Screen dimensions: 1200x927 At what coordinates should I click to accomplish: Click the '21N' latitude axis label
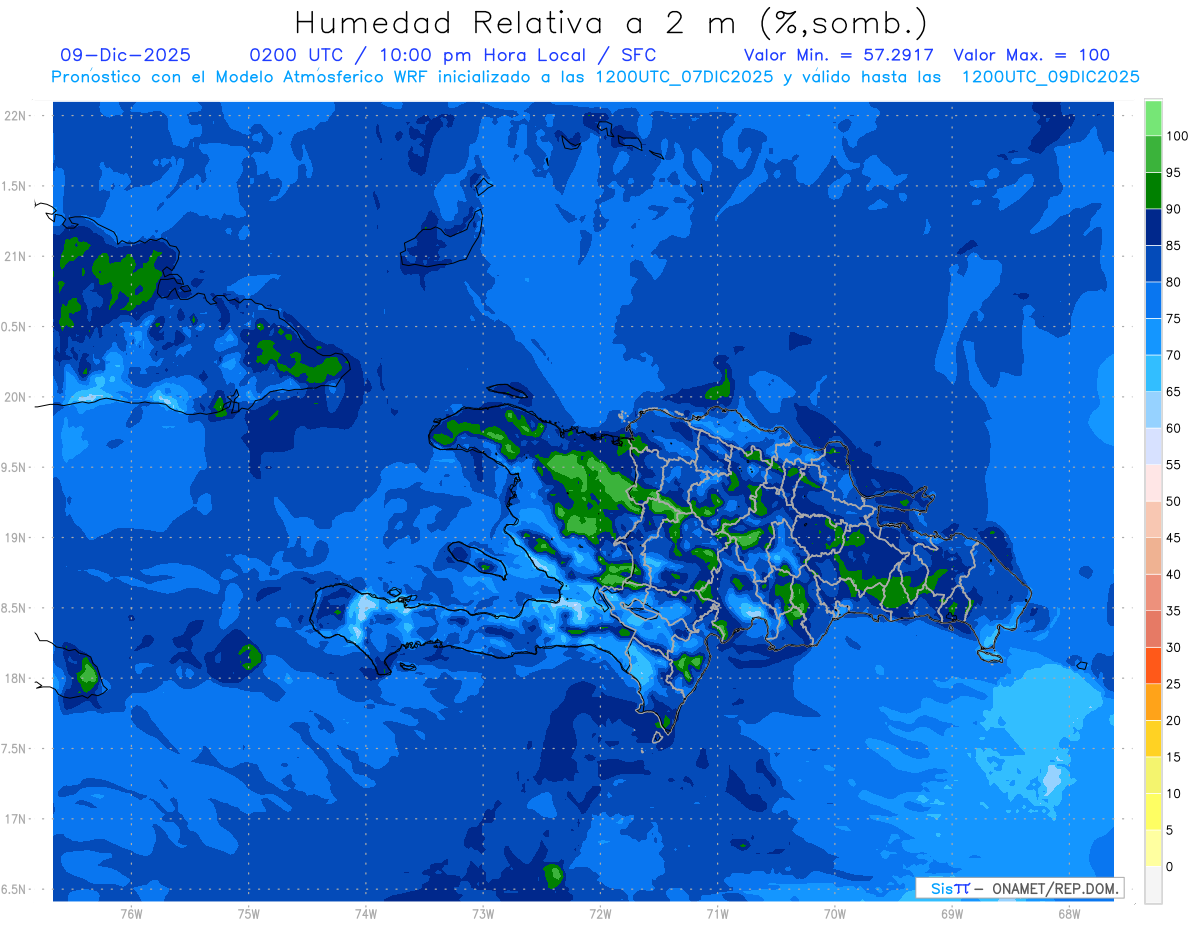click(14, 256)
